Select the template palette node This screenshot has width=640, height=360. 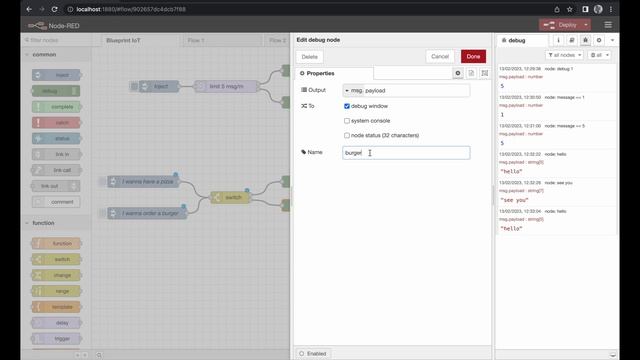coord(56,307)
